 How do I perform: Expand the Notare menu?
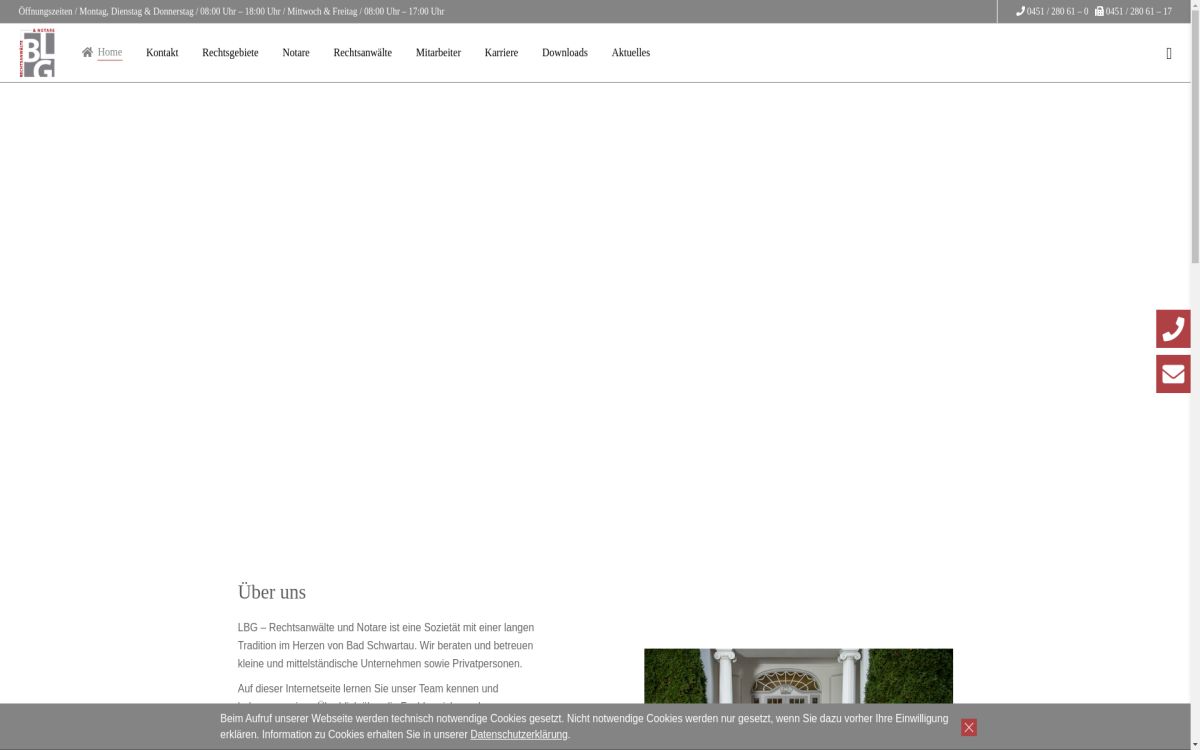click(295, 53)
